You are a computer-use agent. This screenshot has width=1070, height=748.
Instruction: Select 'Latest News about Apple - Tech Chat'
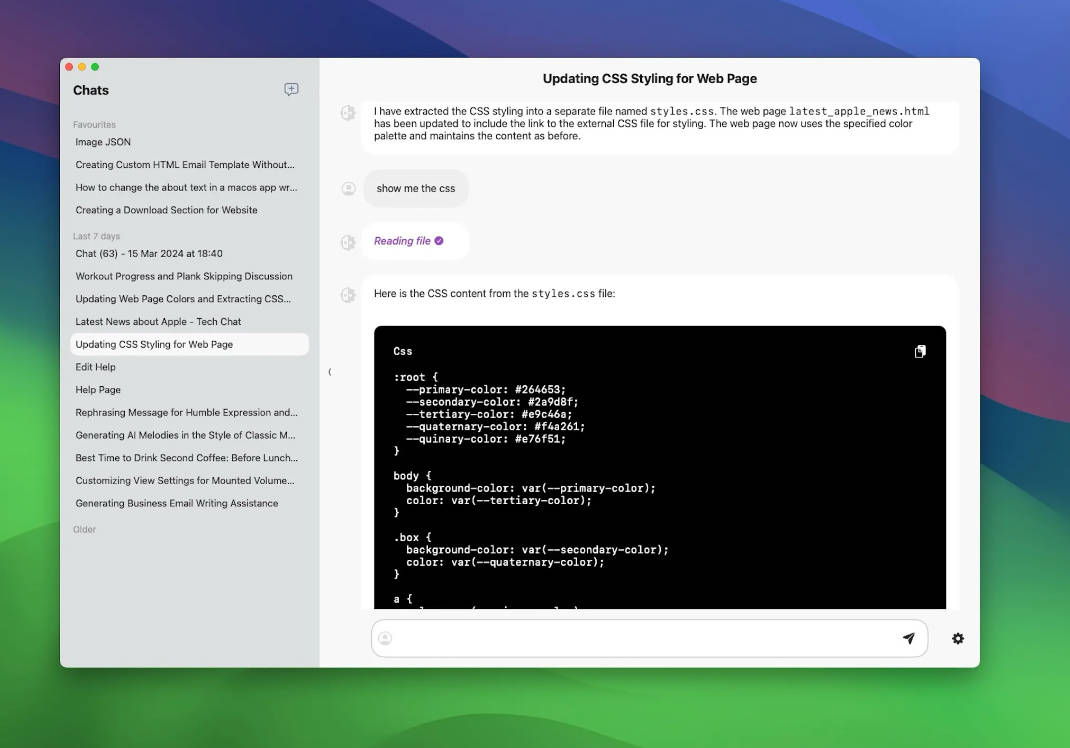tap(158, 321)
